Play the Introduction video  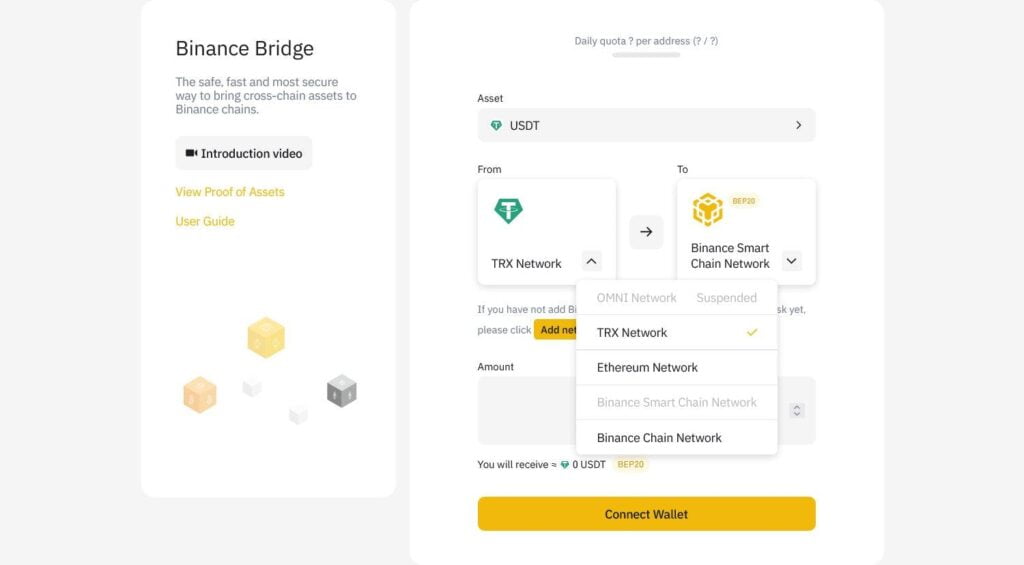pos(244,154)
